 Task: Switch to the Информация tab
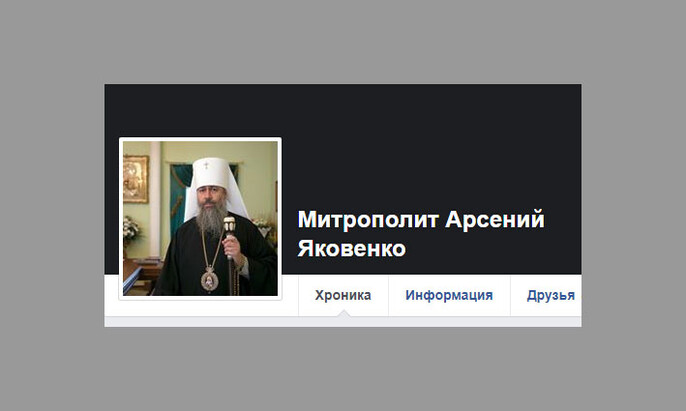(x=449, y=295)
